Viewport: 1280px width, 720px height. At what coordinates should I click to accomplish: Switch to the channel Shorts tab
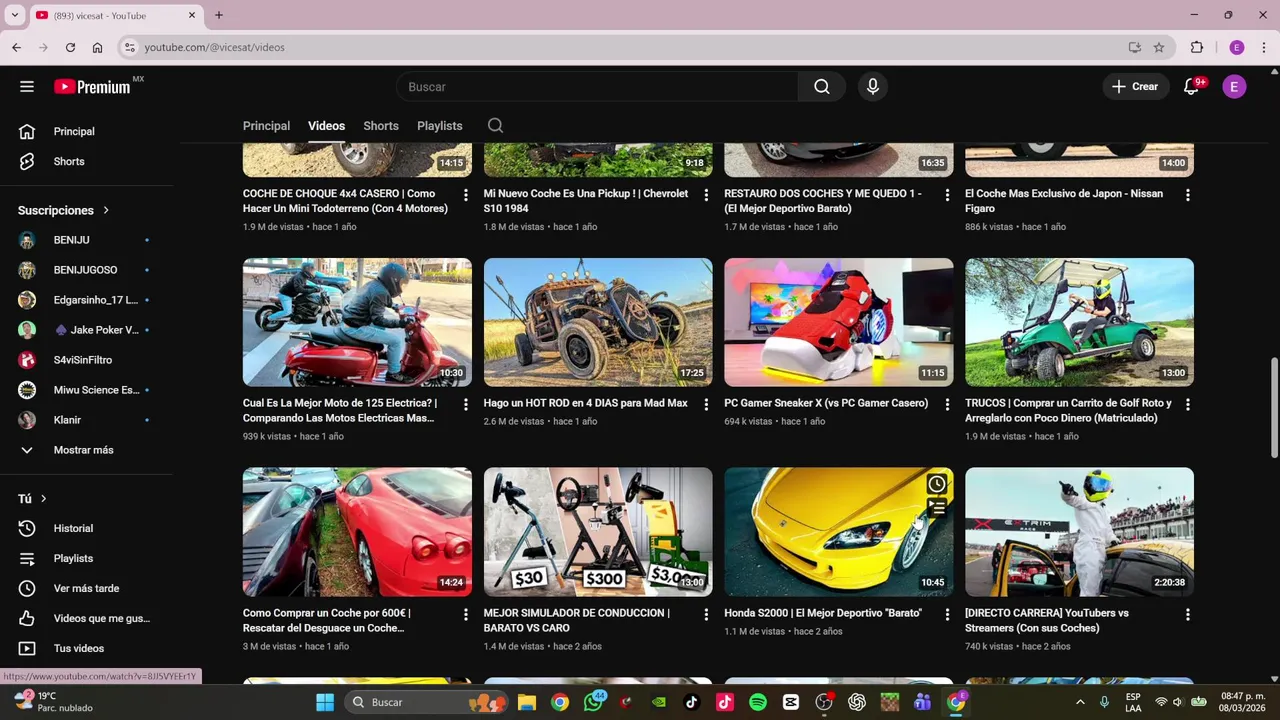[381, 126]
